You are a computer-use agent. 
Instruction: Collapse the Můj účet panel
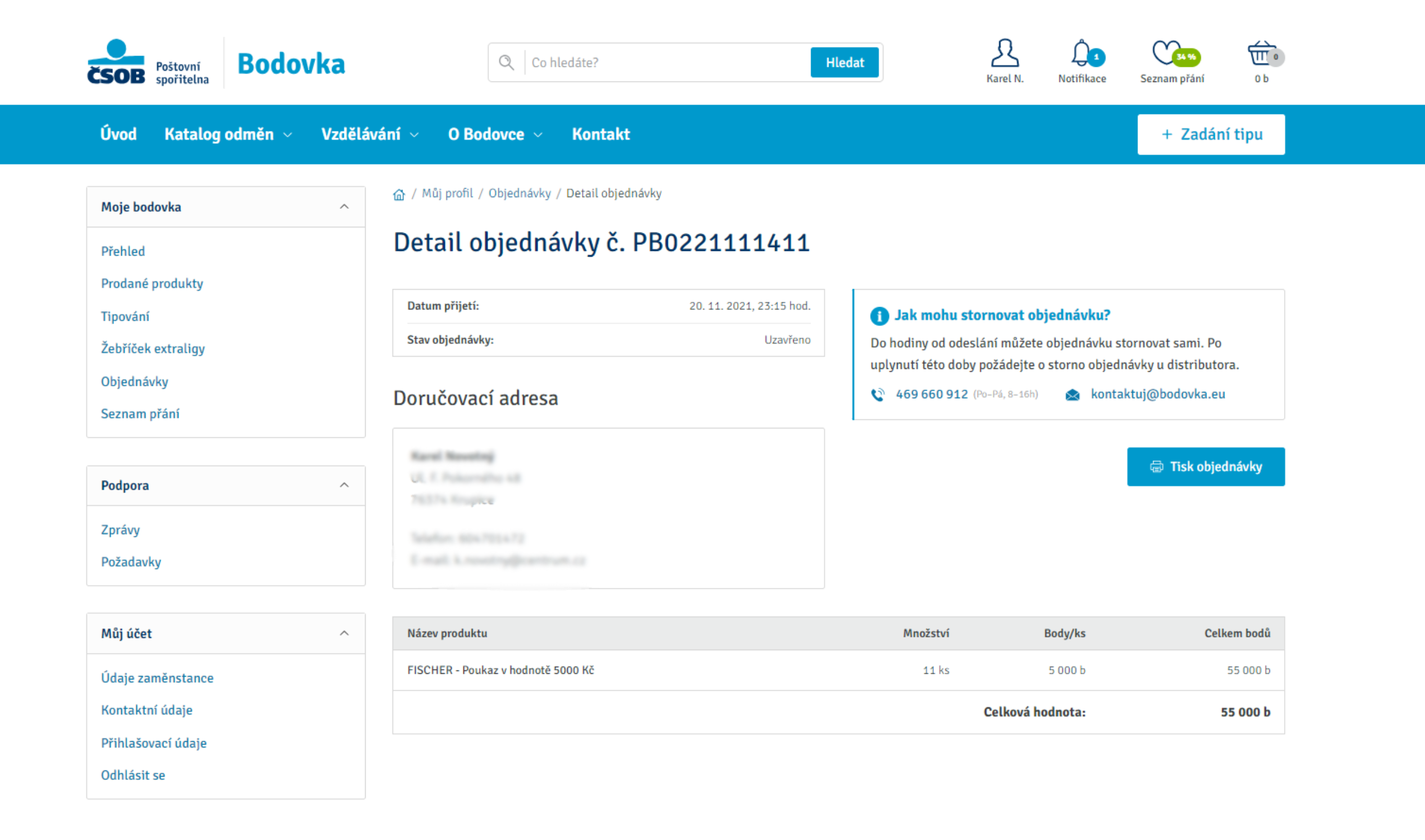pyautogui.click(x=344, y=633)
